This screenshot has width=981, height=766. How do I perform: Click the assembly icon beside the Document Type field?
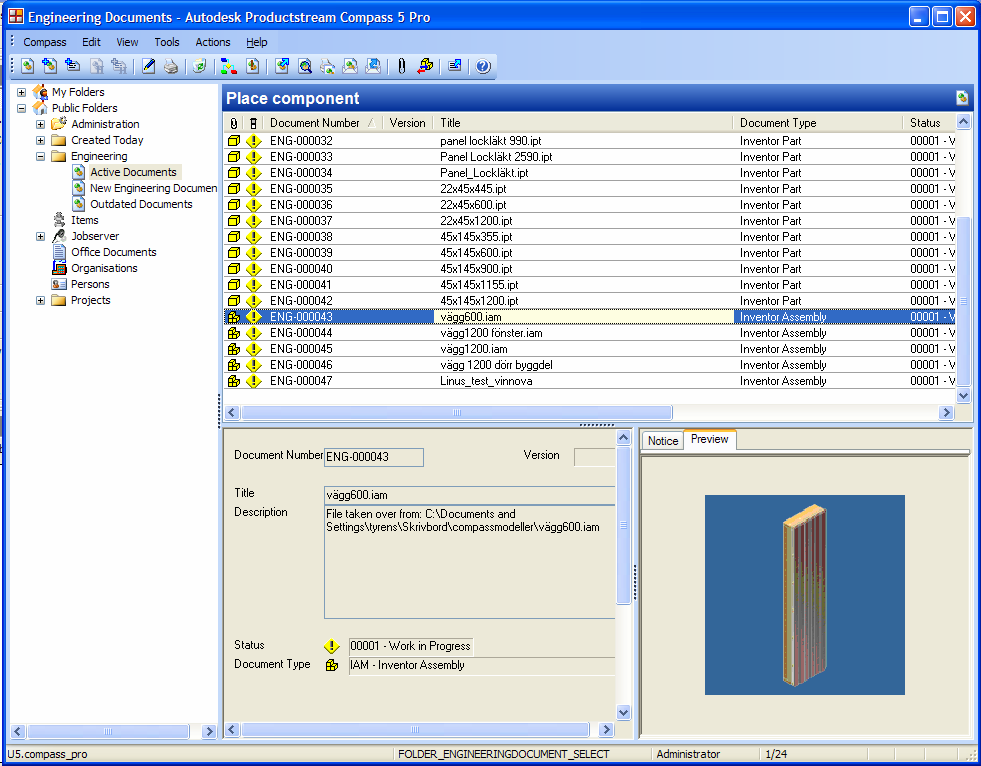332,665
